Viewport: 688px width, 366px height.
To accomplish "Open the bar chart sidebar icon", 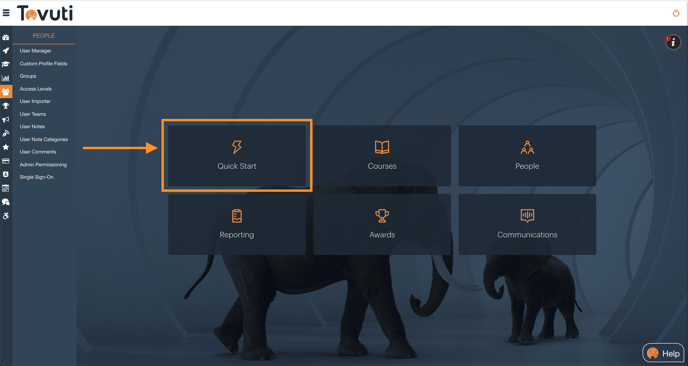I will click(x=6, y=78).
